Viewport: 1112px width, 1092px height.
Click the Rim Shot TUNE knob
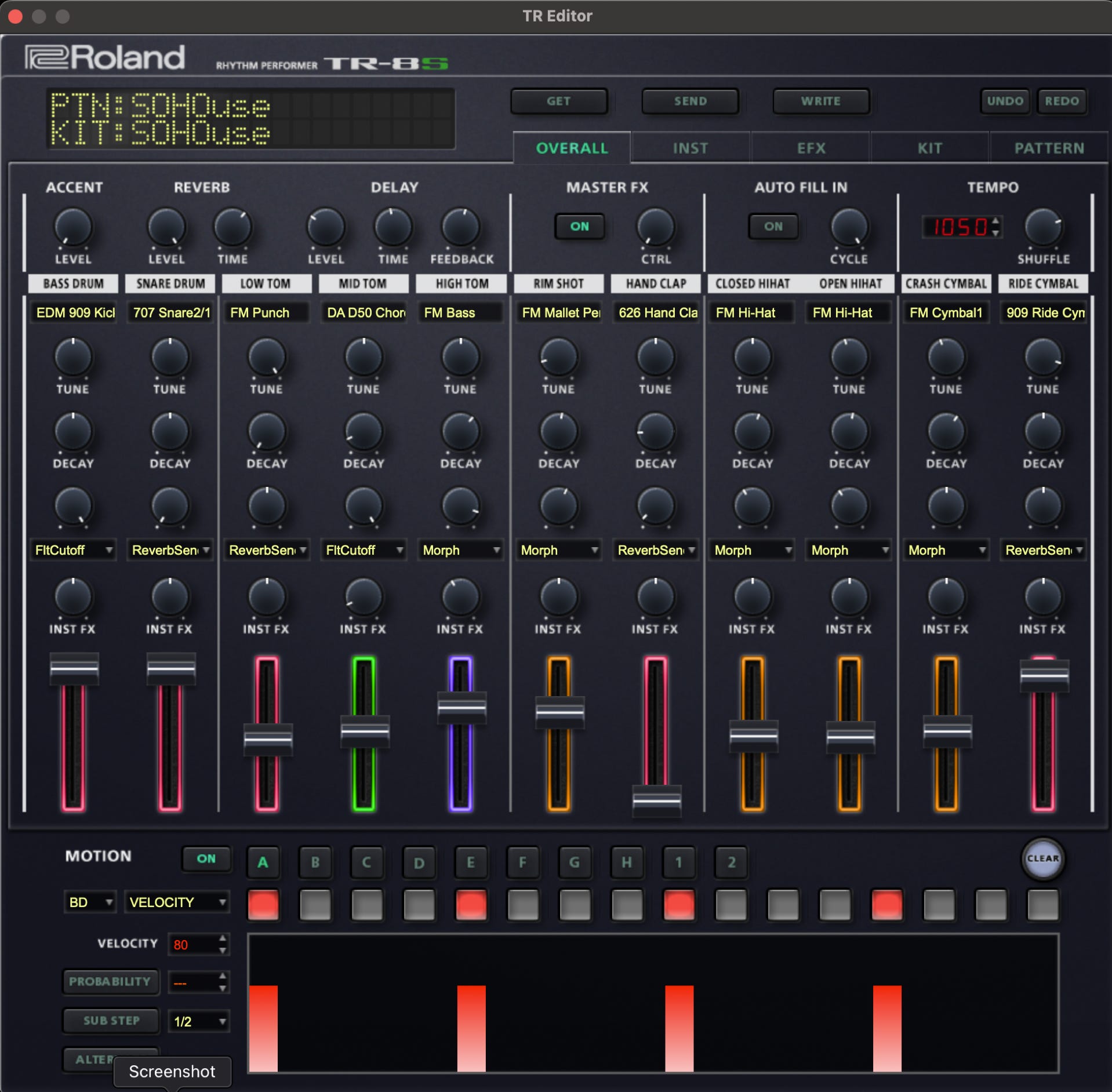coord(559,357)
